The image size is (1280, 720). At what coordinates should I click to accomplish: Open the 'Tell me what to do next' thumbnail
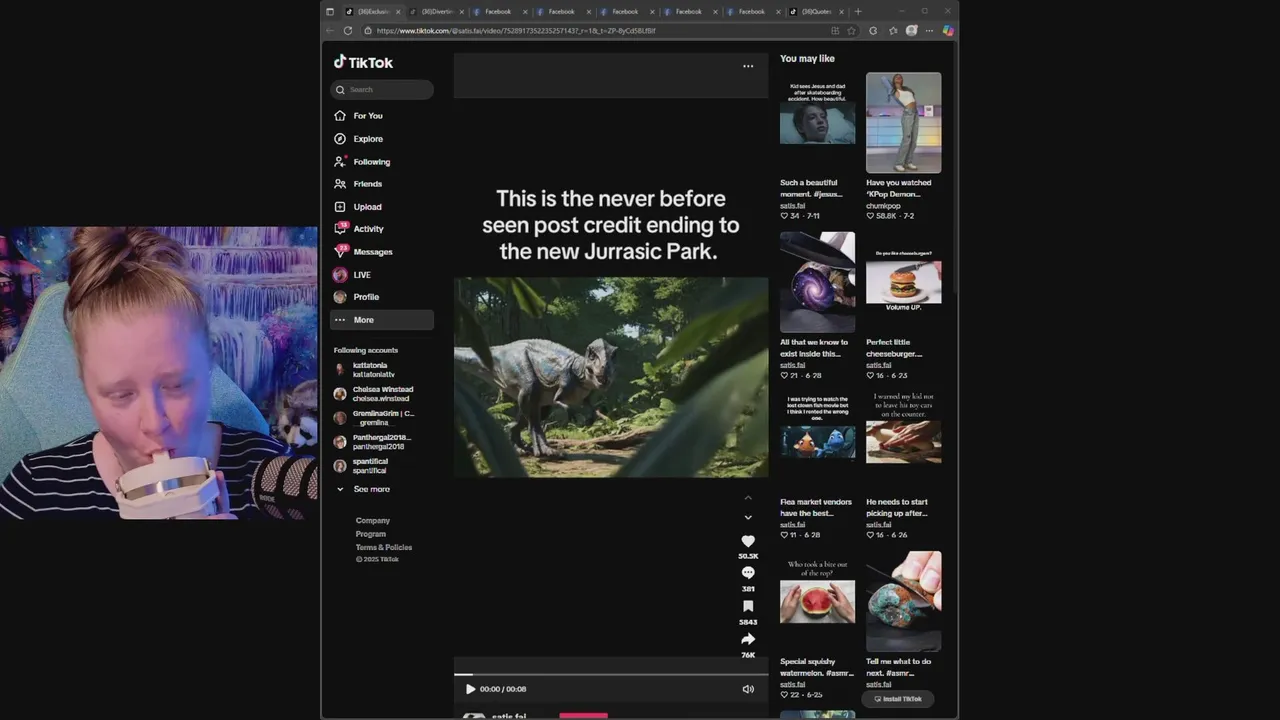coord(904,601)
